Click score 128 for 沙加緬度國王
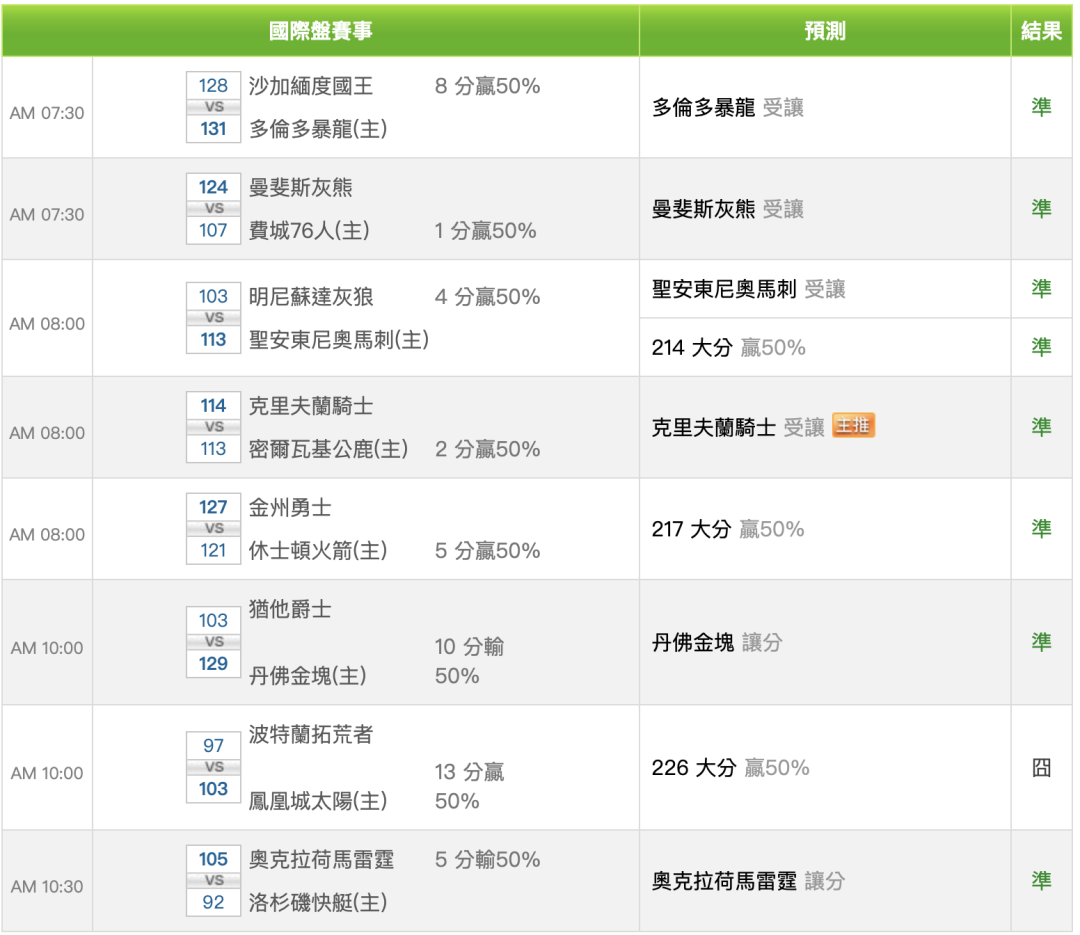Viewport: 1080px width, 935px height. pyautogui.click(x=214, y=85)
